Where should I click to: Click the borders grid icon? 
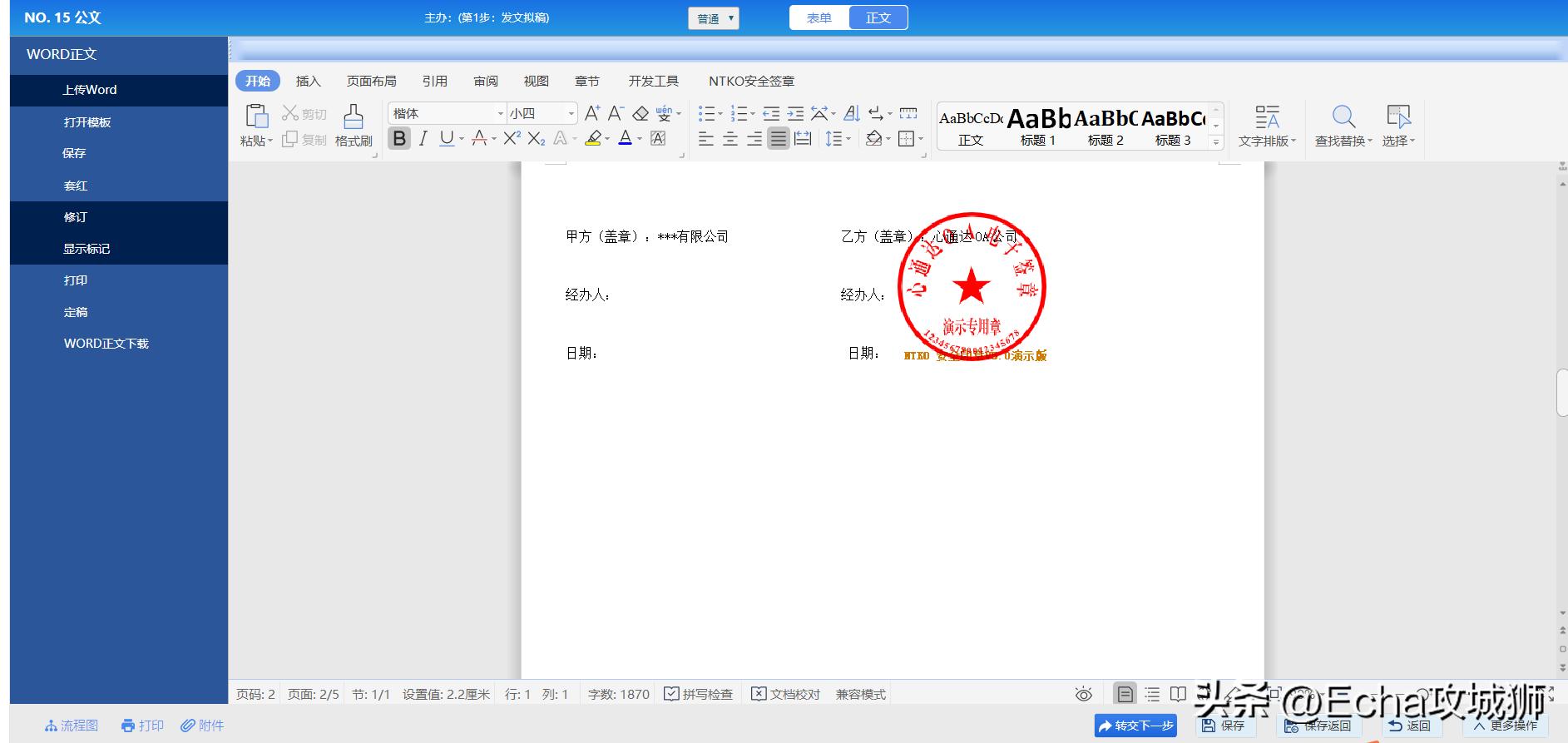[907, 138]
